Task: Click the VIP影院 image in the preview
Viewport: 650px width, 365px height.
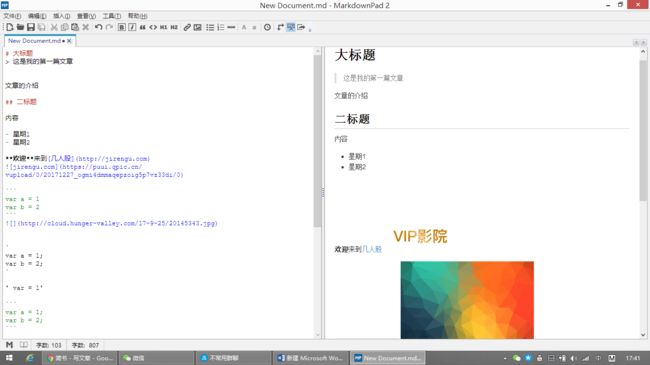Action: click(x=420, y=236)
